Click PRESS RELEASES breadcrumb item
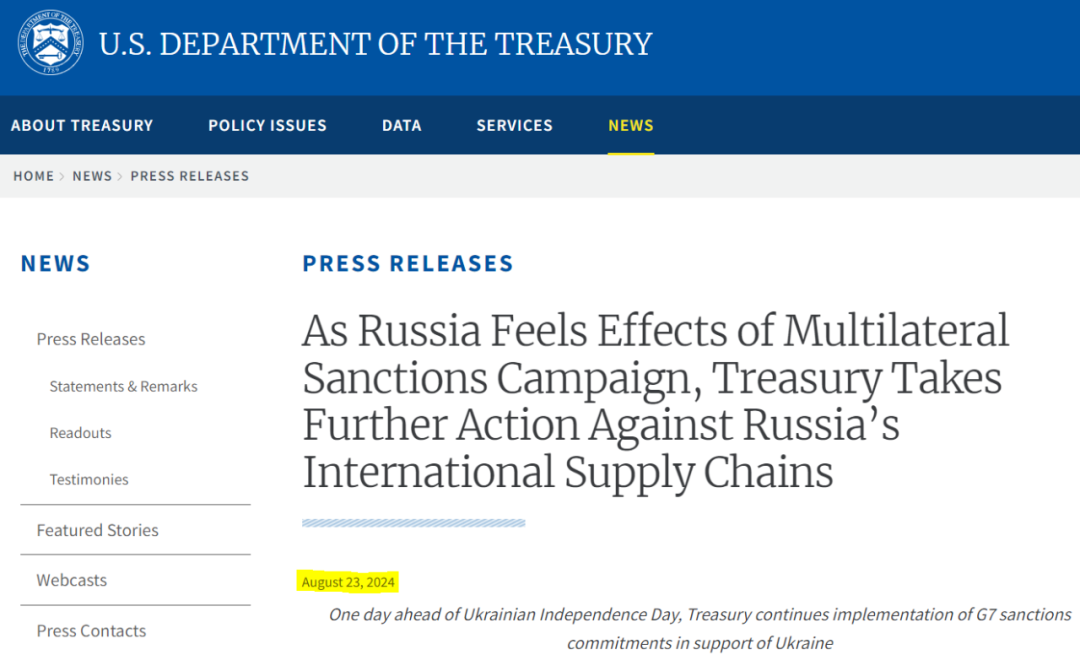Viewport: 1080px width, 655px height. click(x=189, y=176)
